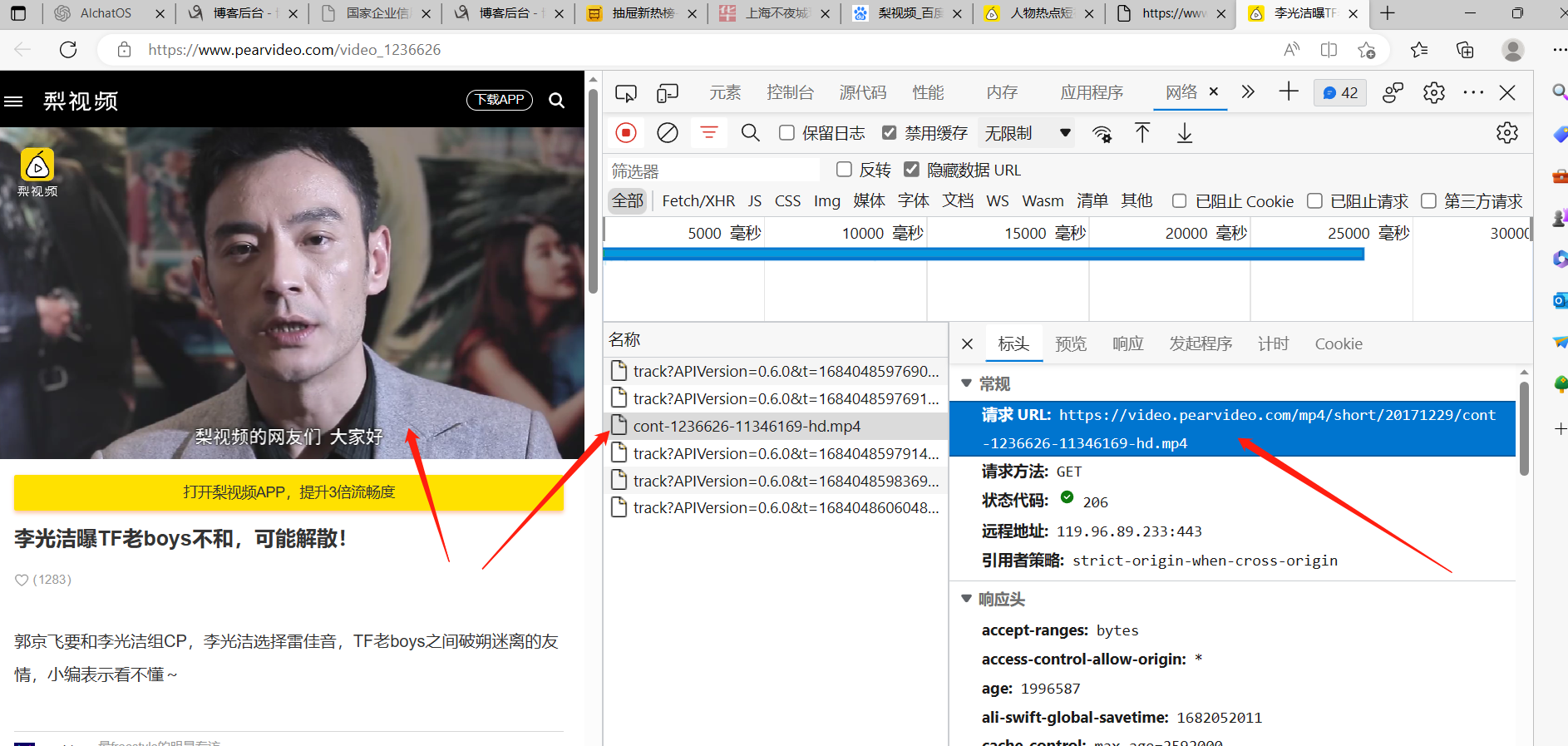Image resolution: width=1568 pixels, height=746 pixels.
Task: Export HAR file with download arrow
Action: tap(1185, 133)
